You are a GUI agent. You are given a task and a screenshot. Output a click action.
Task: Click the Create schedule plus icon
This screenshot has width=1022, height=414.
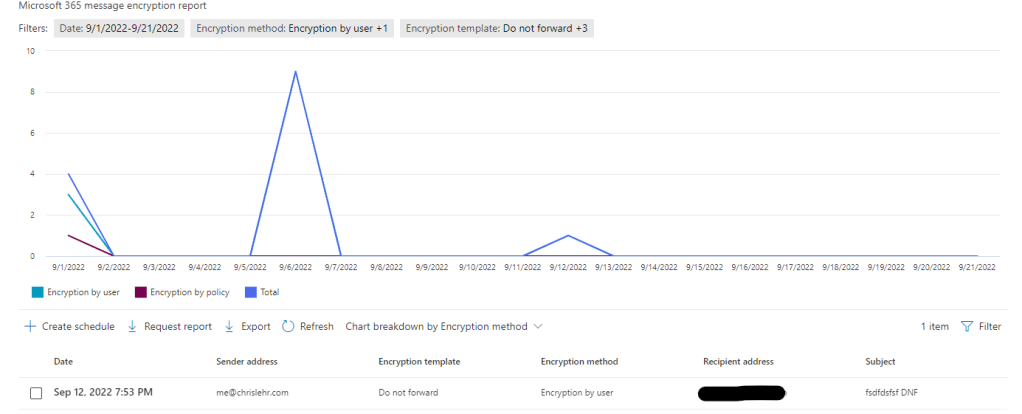tap(30, 326)
